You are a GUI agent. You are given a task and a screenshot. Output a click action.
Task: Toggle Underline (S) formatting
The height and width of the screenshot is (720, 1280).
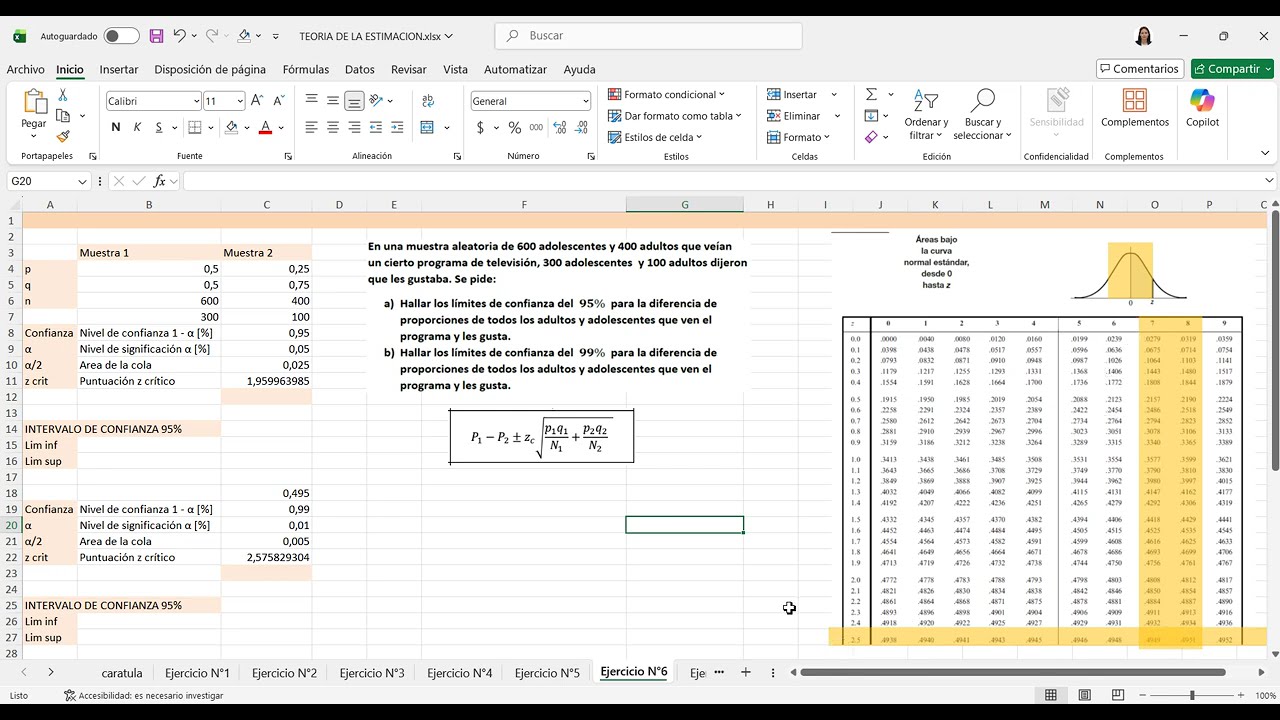(x=159, y=127)
